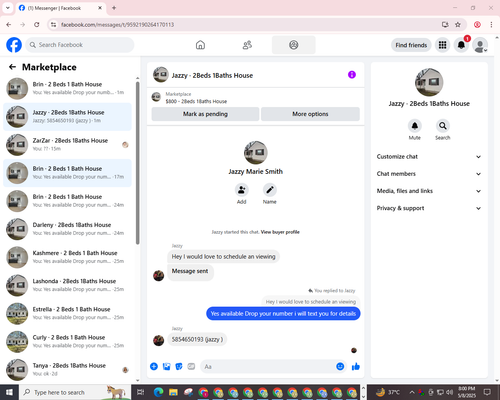Go back using the Marketplace arrow
Image resolution: width=500 pixels, height=400 pixels.
12,67
